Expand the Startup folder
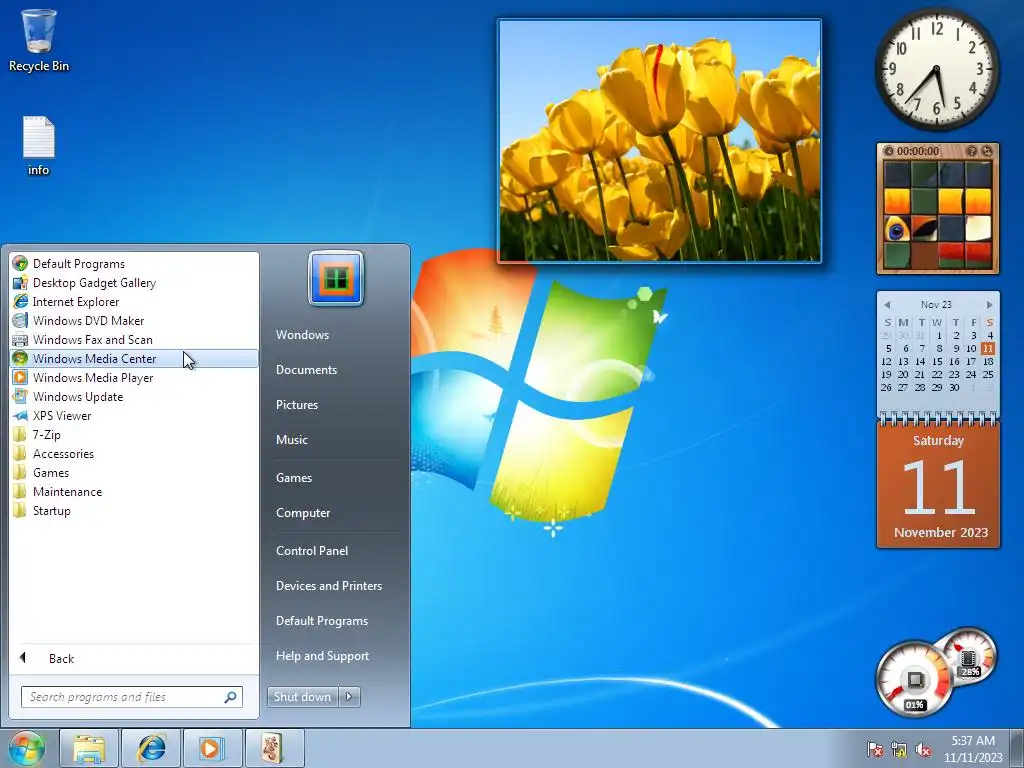1024x768 pixels. (x=134, y=510)
